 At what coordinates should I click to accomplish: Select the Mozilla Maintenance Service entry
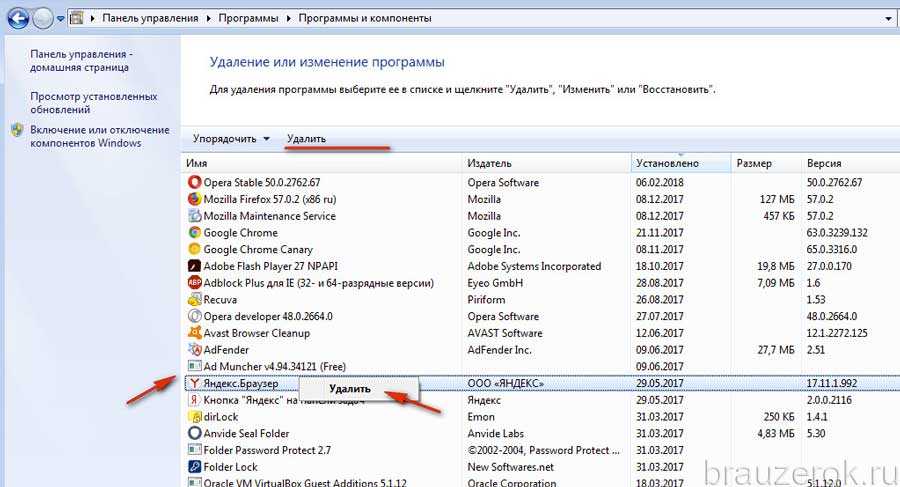(x=269, y=216)
